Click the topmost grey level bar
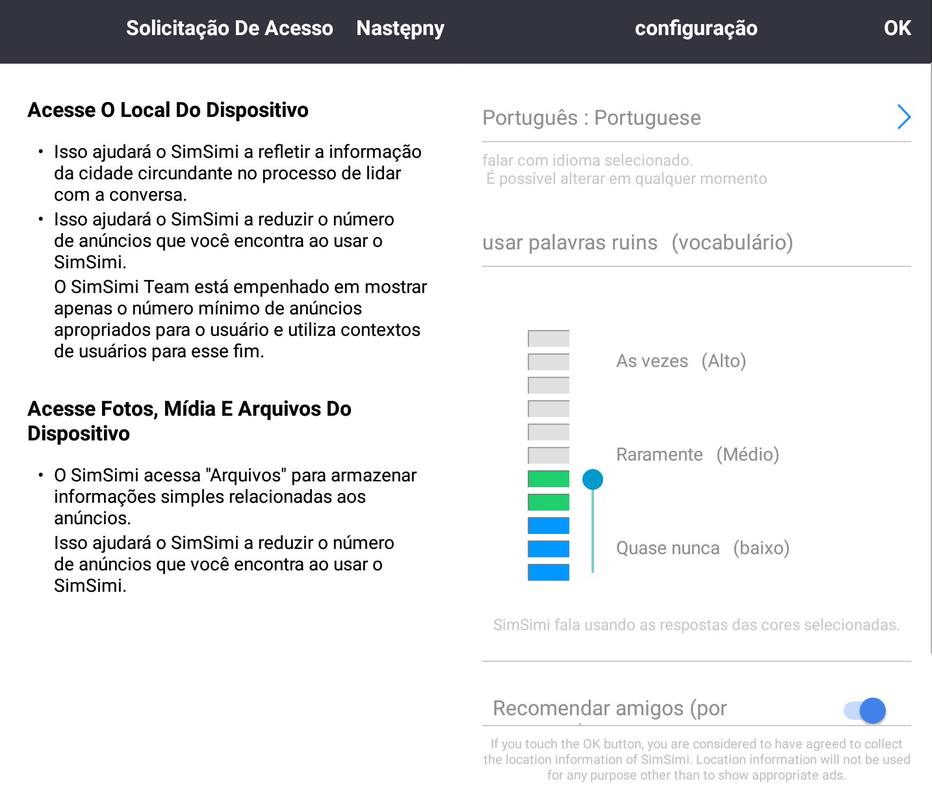This screenshot has width=932, height=799. pos(548,339)
